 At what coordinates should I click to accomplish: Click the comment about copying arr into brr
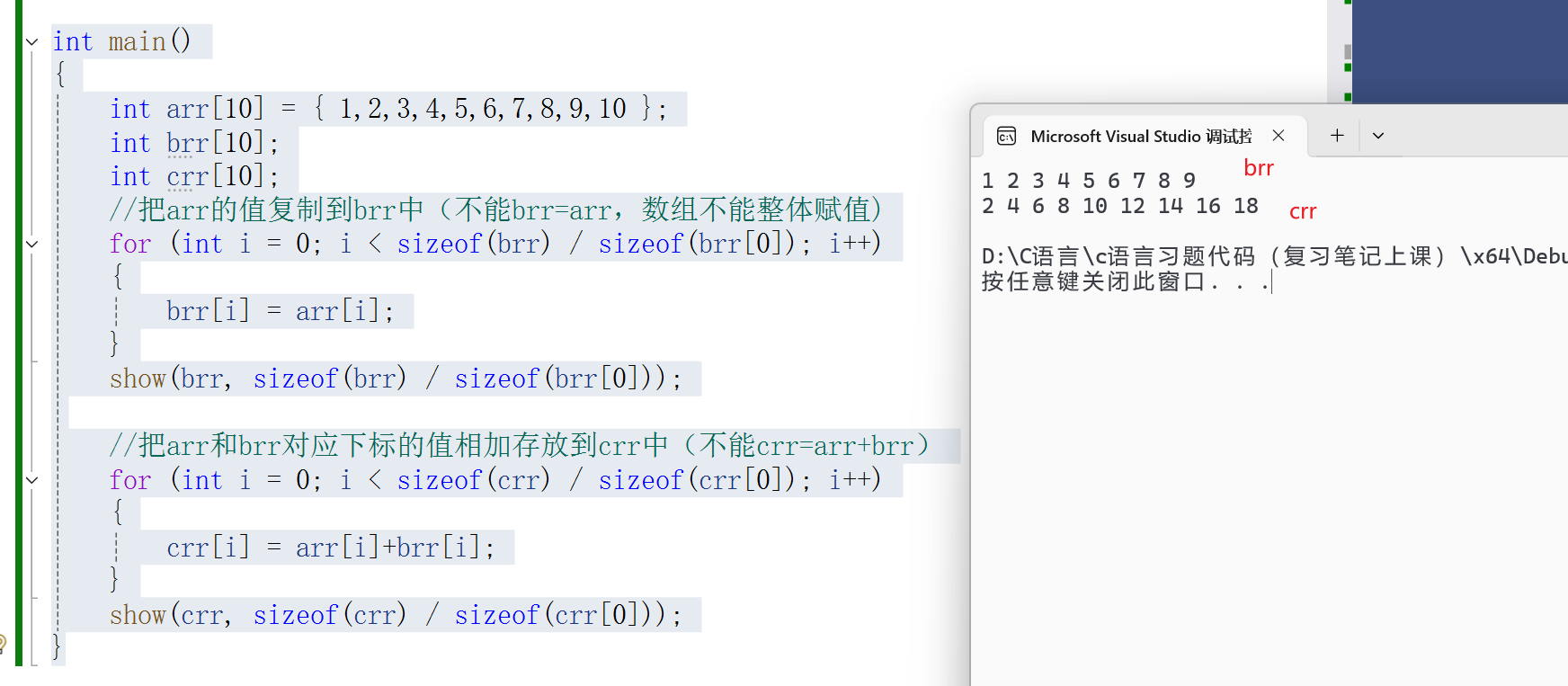[497, 209]
